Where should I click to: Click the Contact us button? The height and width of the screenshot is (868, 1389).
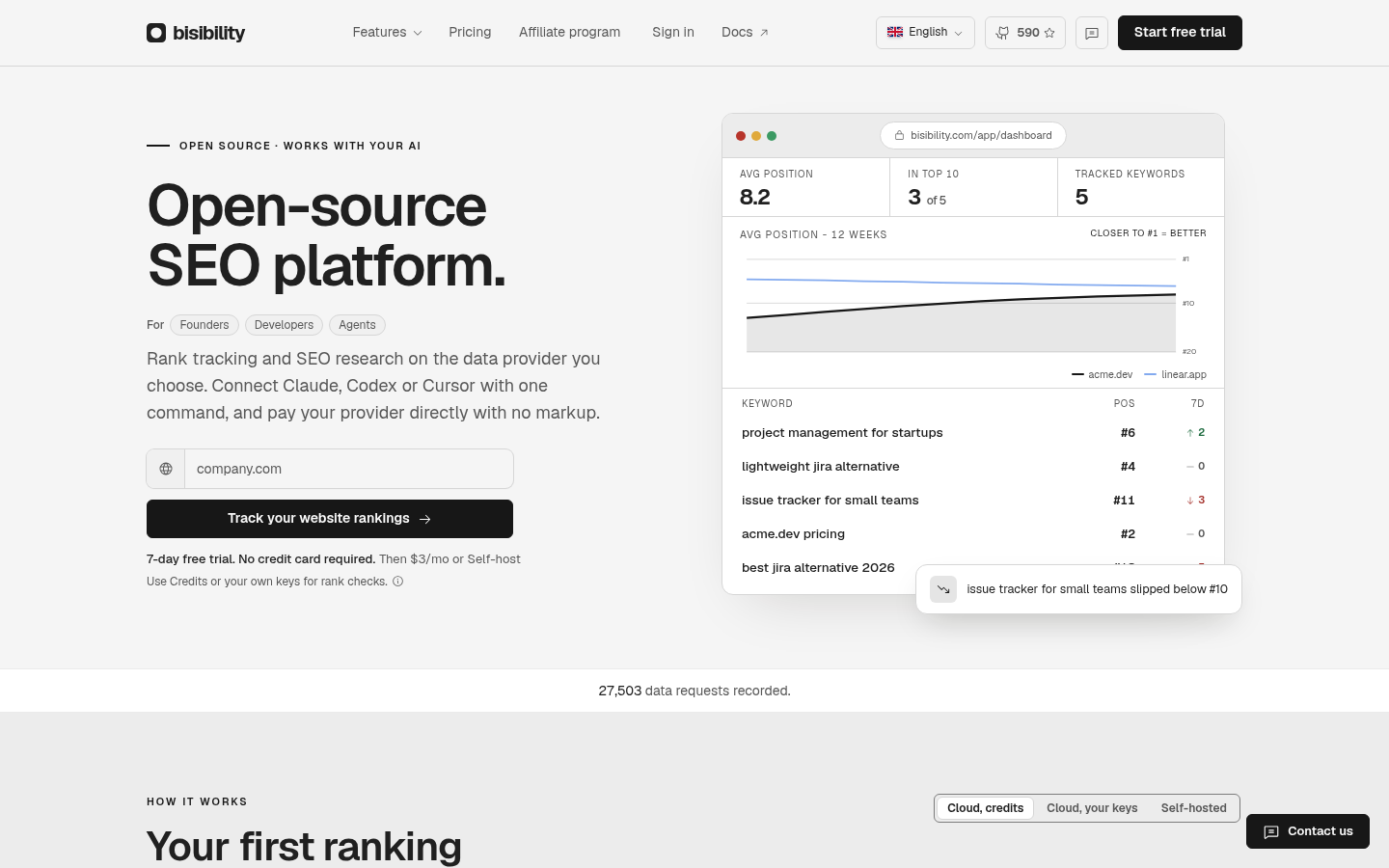(x=1308, y=831)
